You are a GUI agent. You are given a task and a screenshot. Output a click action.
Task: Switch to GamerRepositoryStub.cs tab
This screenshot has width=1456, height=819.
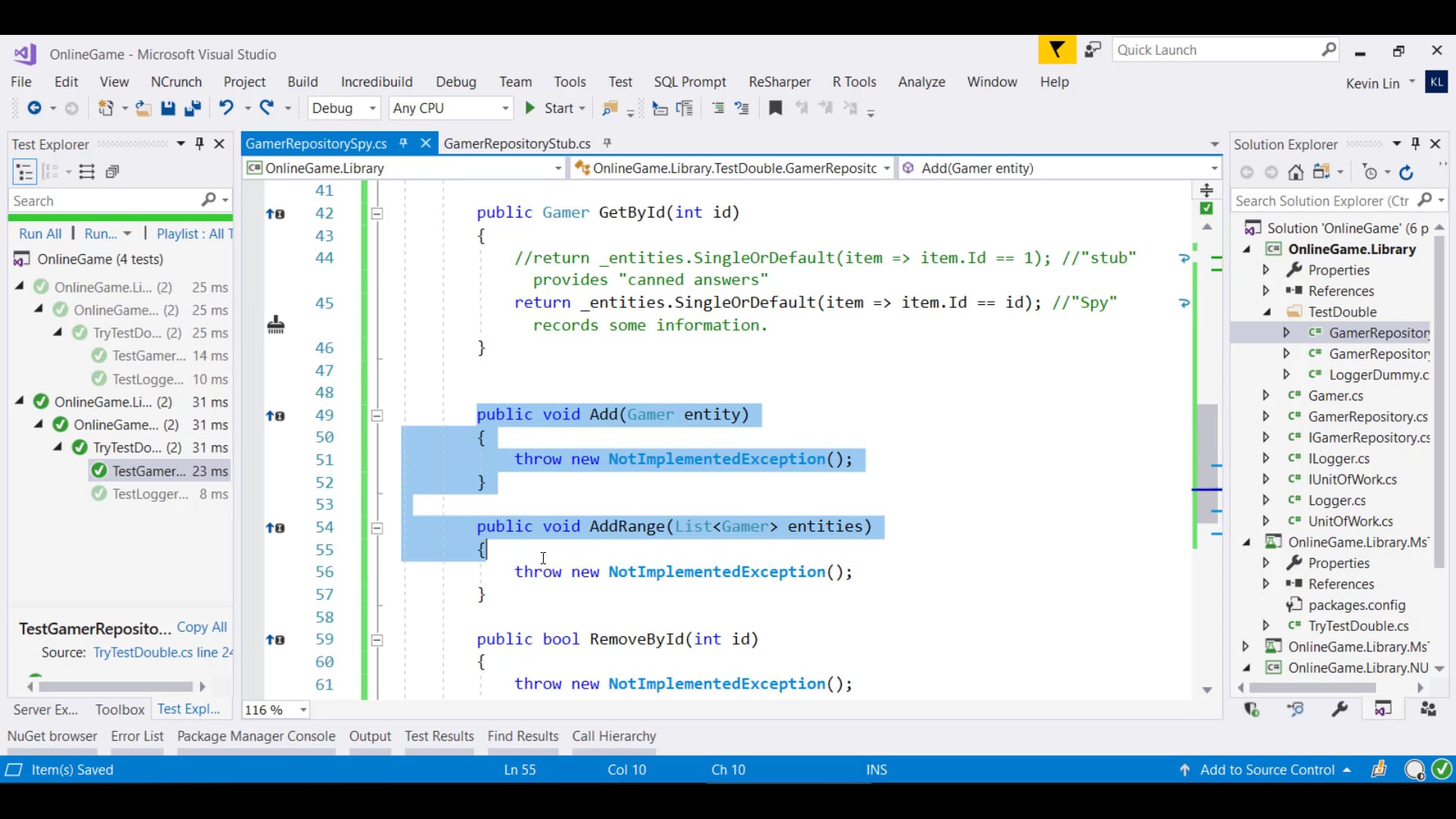click(516, 143)
